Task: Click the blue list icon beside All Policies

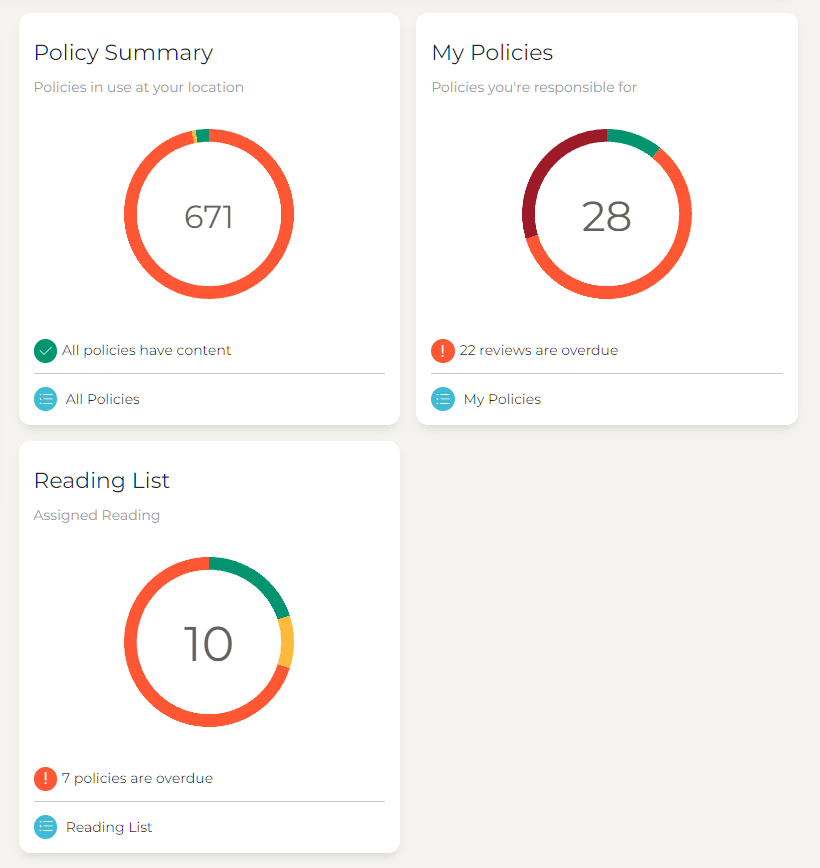Action: pos(45,399)
